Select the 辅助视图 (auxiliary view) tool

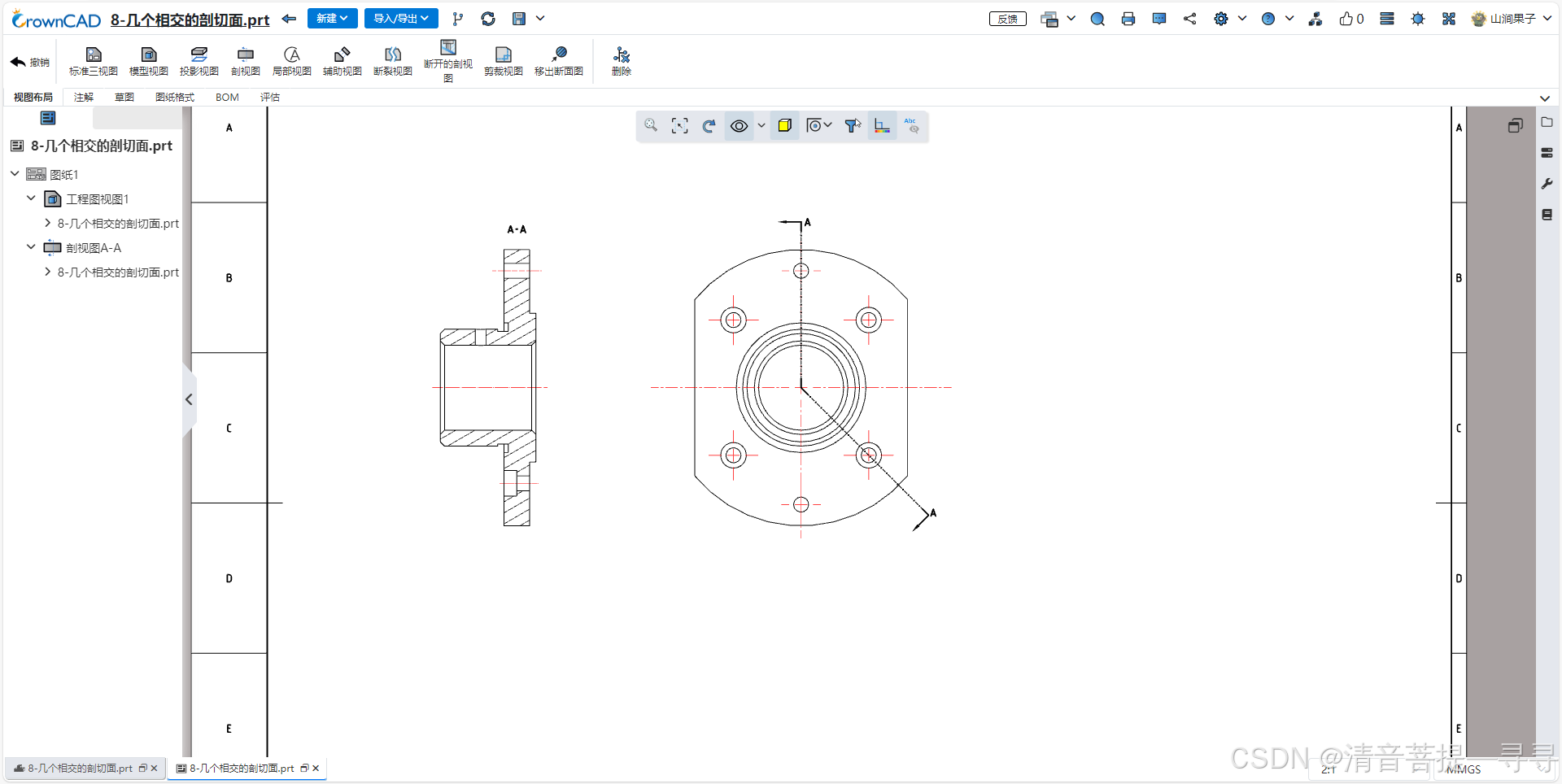(x=343, y=62)
